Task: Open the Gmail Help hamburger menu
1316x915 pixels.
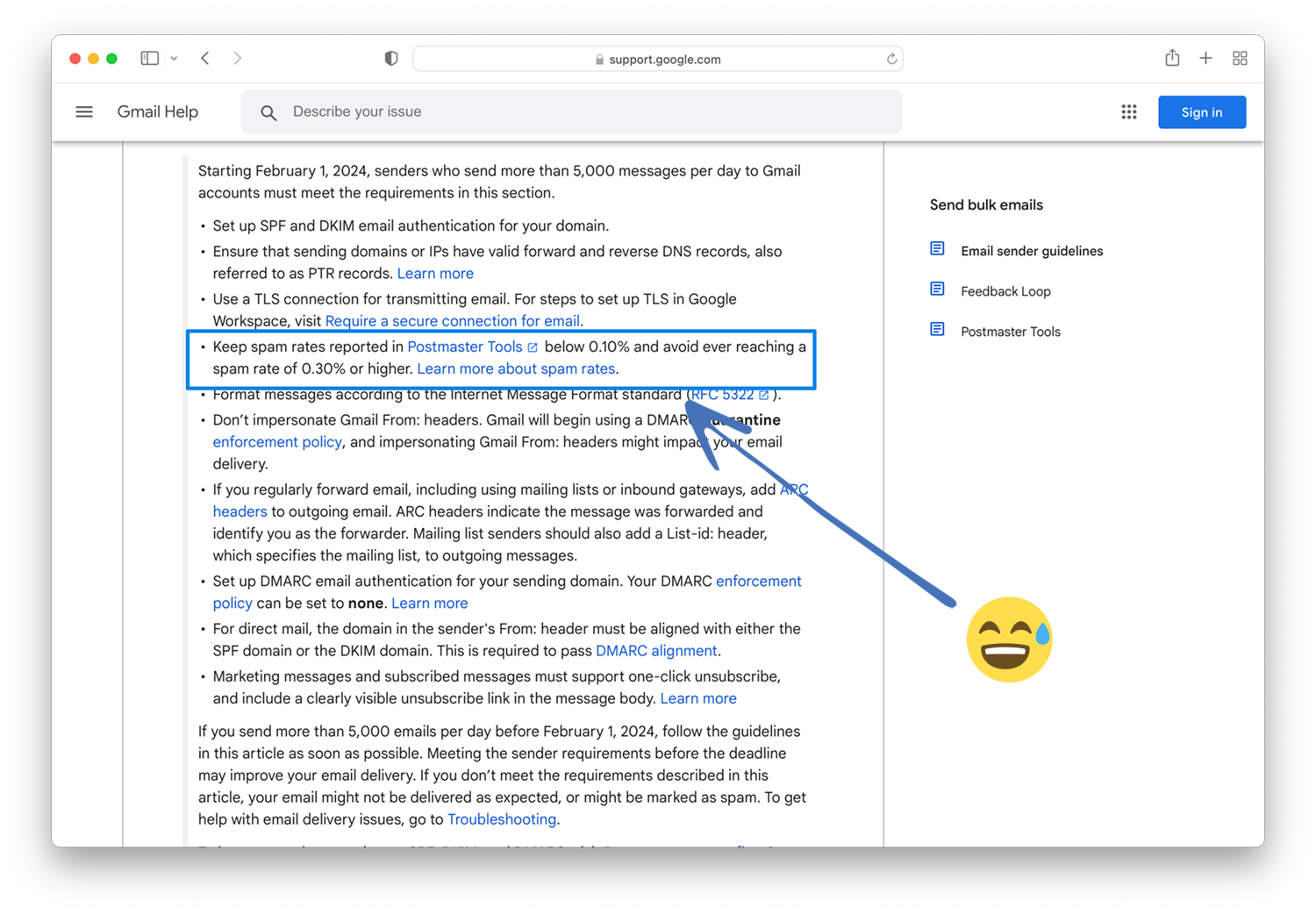Action: [84, 111]
